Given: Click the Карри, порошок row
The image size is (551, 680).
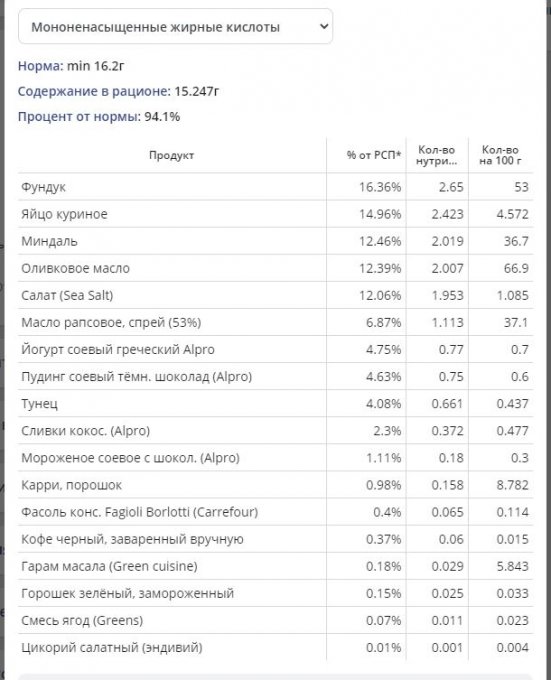Looking at the screenshot, I should coord(275,485).
